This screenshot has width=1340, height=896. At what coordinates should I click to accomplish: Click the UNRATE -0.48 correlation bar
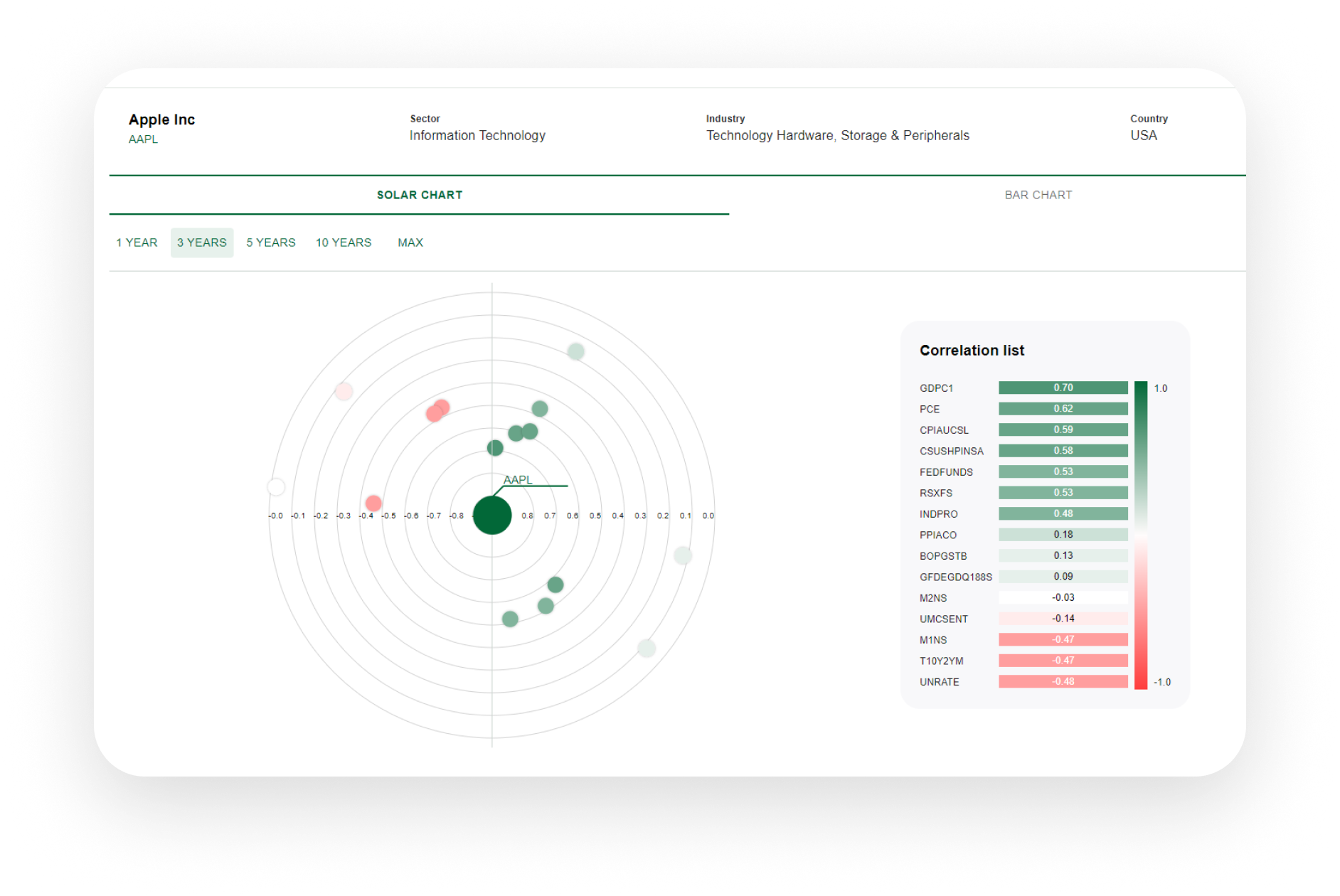tap(1063, 681)
